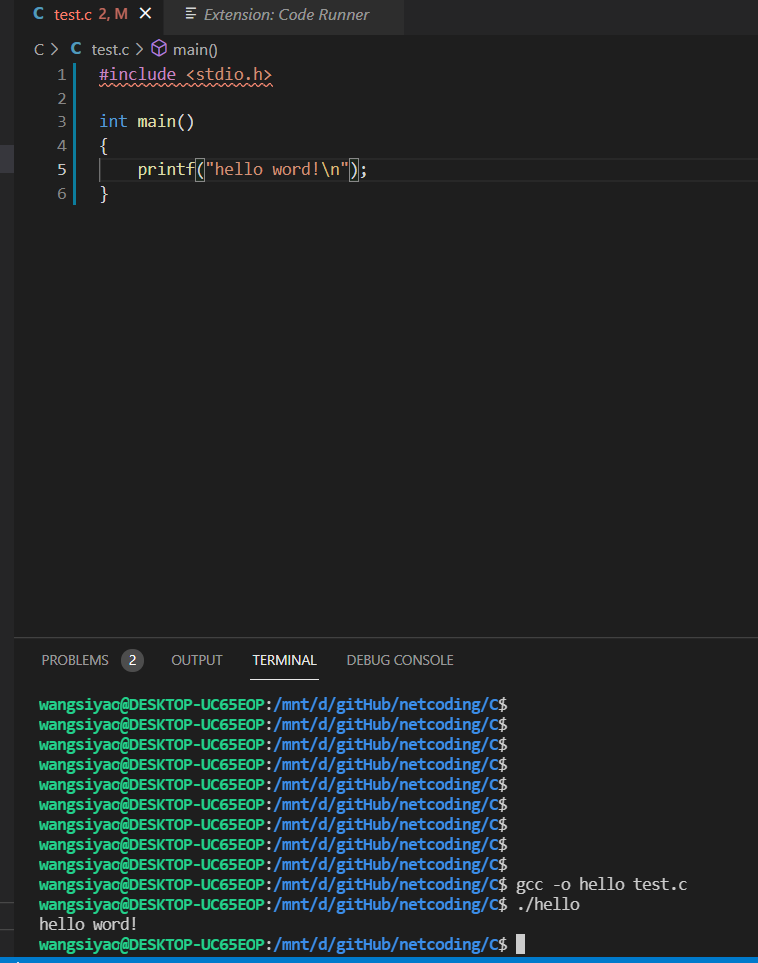Screen dimensions: 758x963
Task: Click the opening brace on line 4
Action: [x=104, y=146]
